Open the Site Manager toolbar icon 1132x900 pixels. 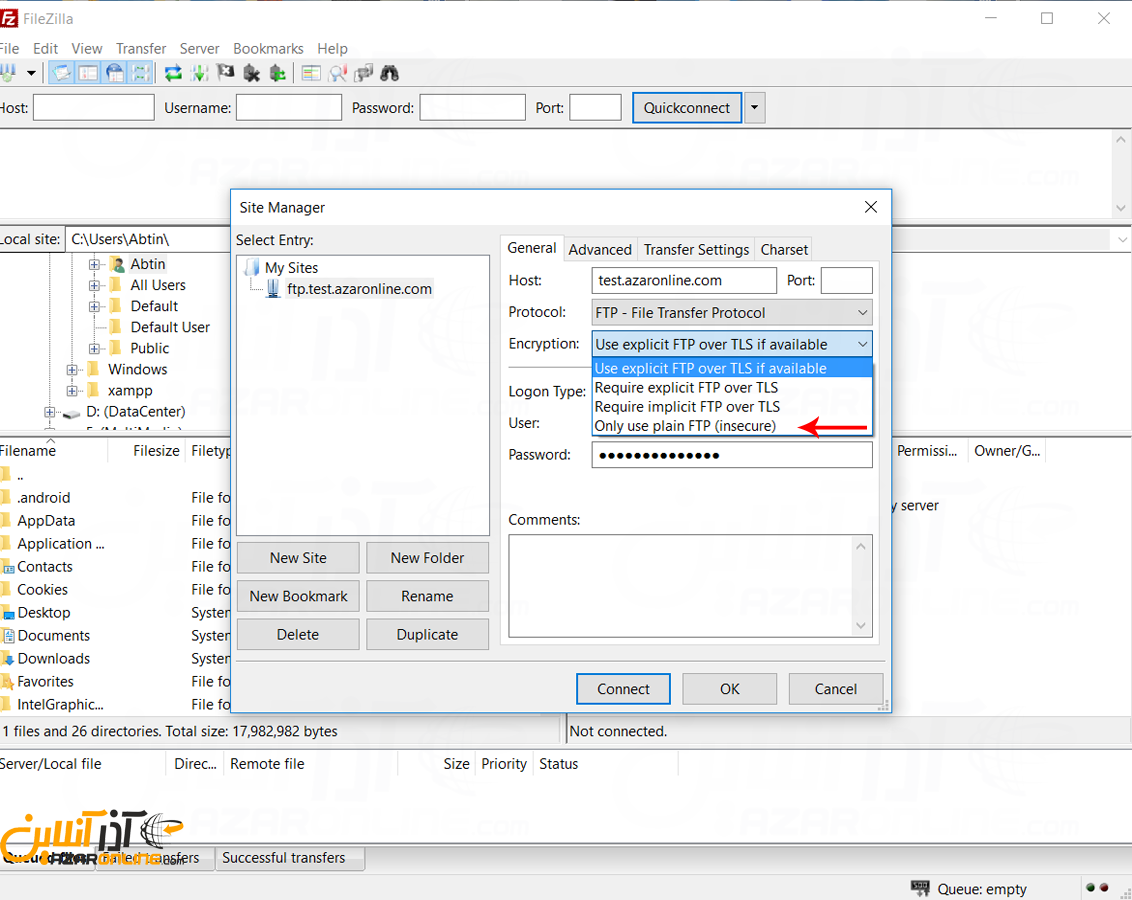coord(10,73)
